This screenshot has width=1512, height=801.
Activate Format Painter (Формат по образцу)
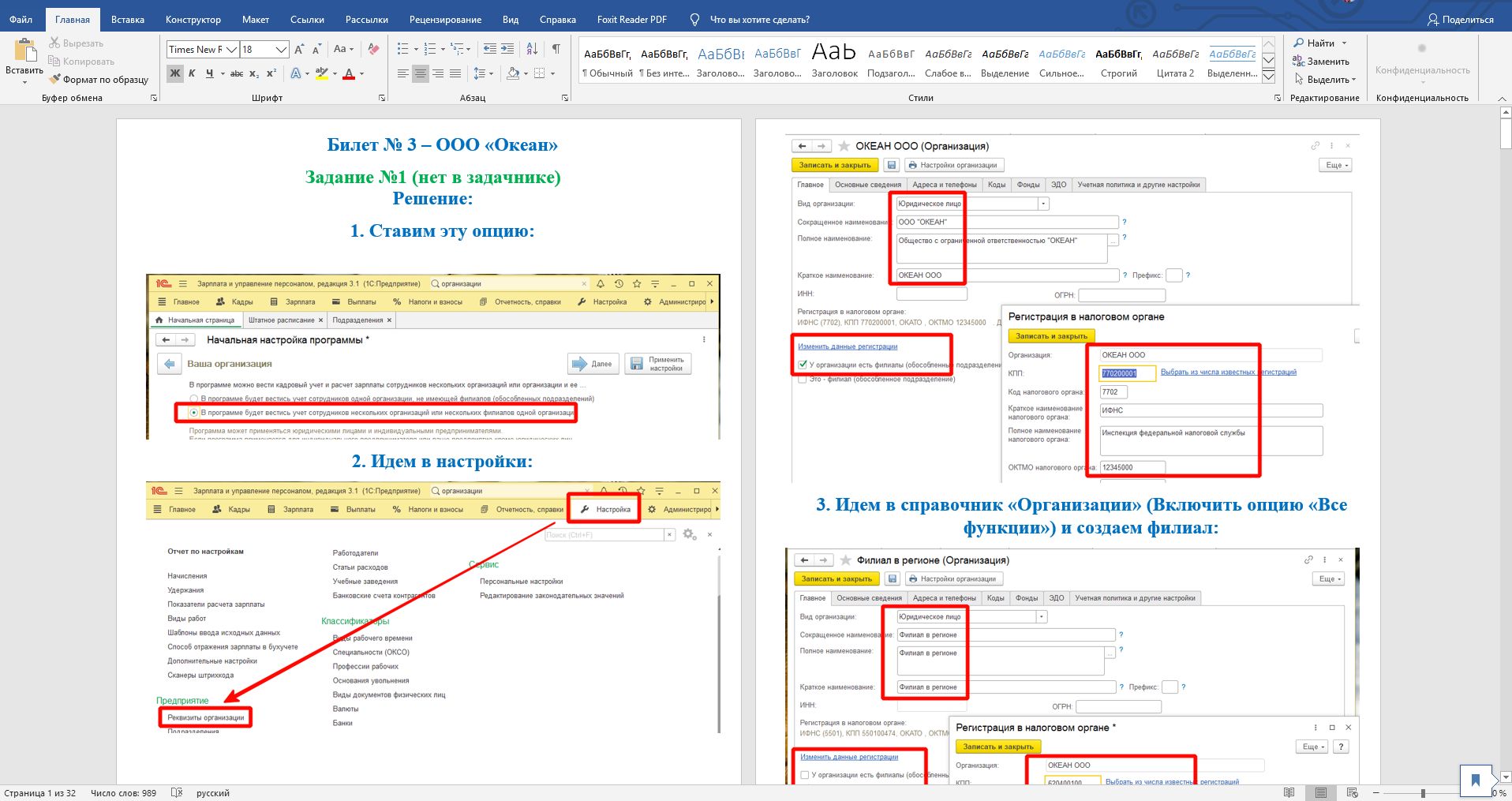99,80
